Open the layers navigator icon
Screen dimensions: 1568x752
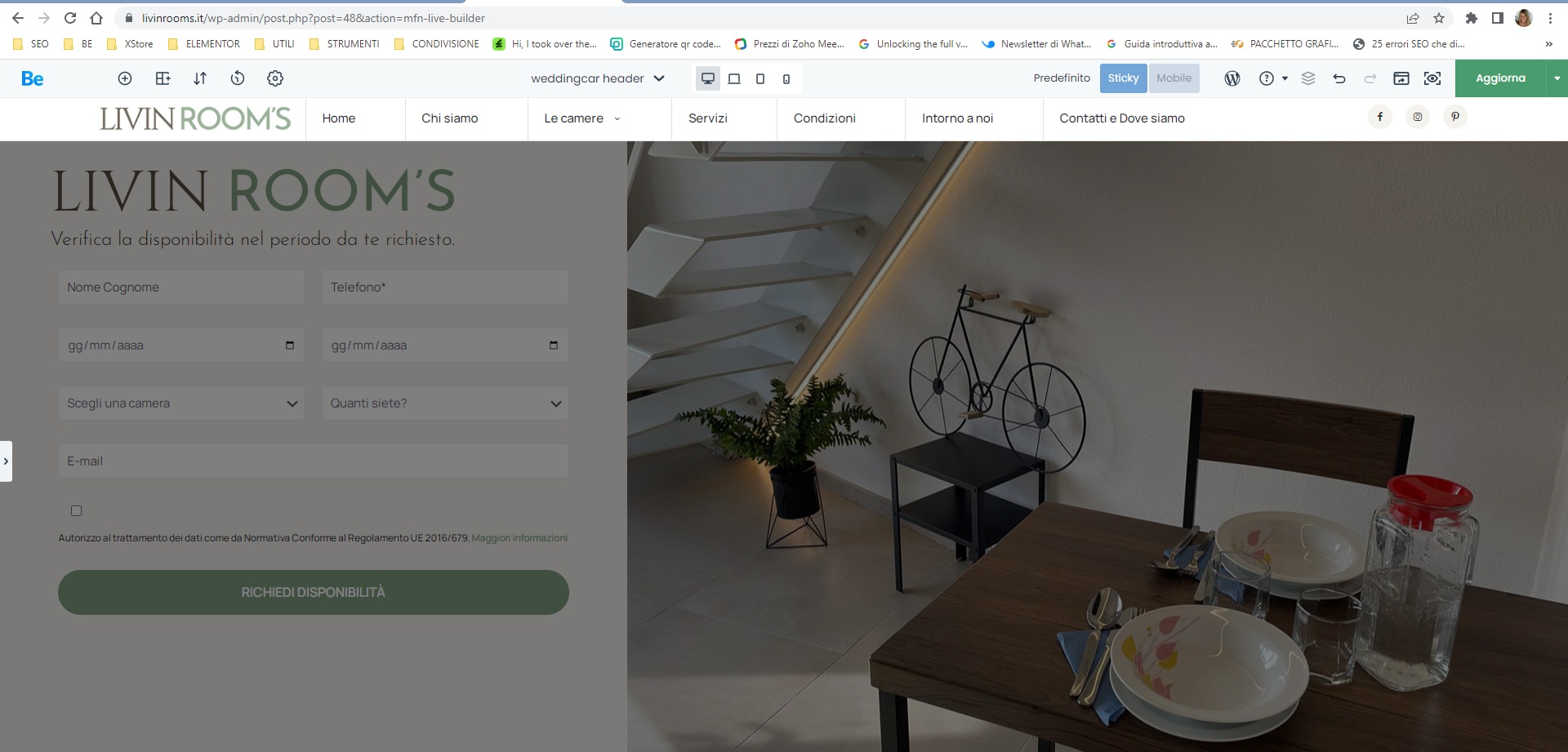[1308, 78]
